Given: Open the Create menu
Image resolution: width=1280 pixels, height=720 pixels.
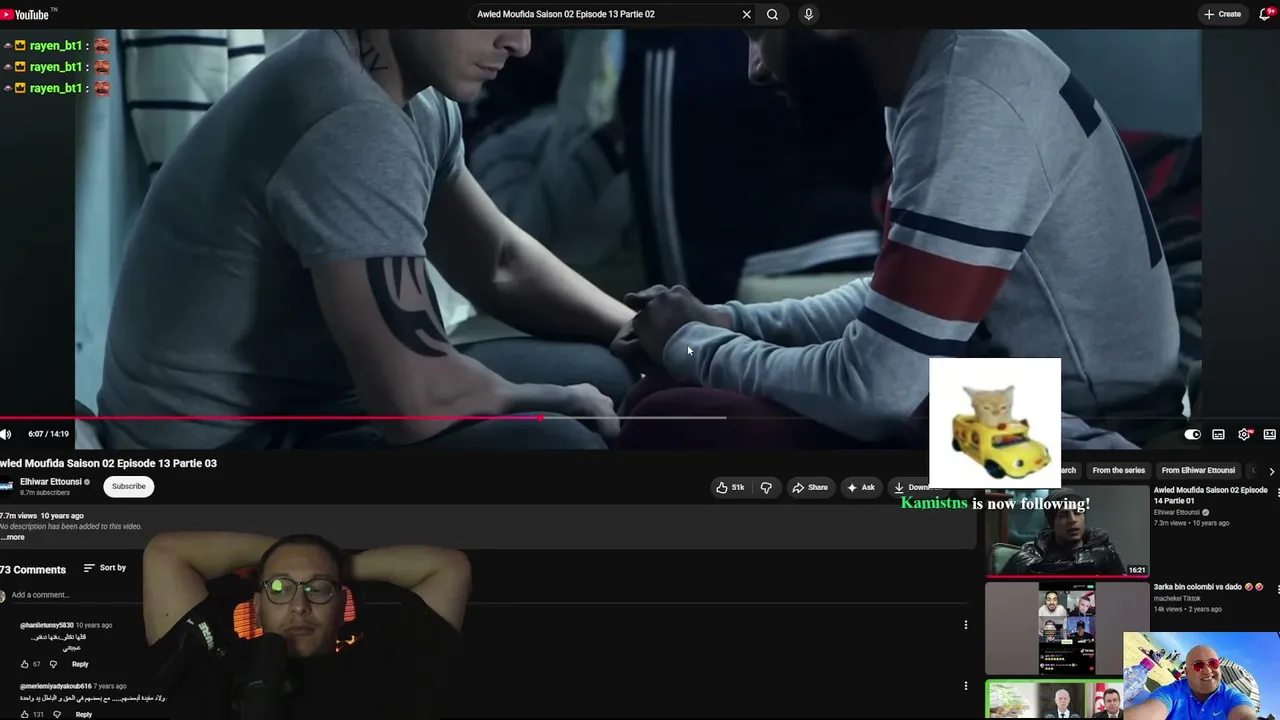Looking at the screenshot, I should pos(1222,14).
